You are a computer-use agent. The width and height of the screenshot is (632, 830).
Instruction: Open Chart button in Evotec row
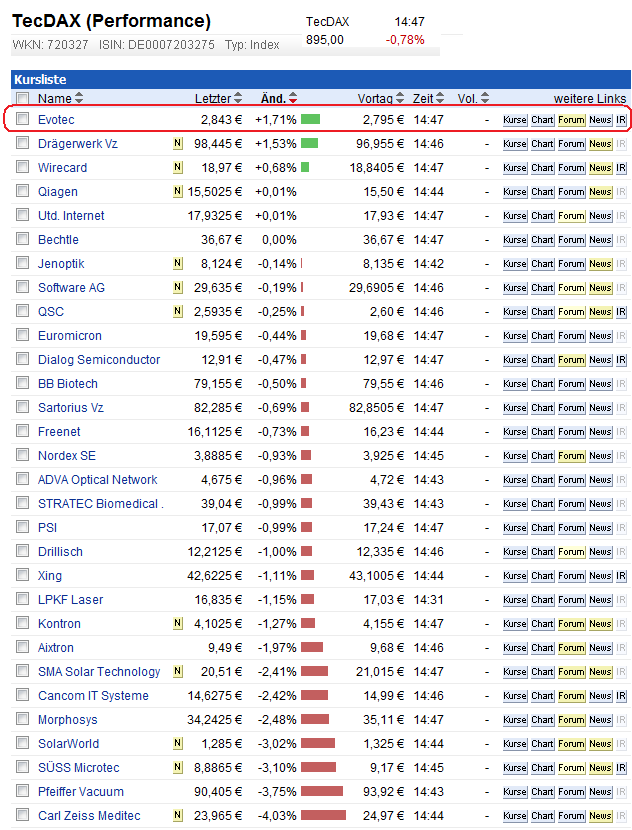click(x=542, y=120)
